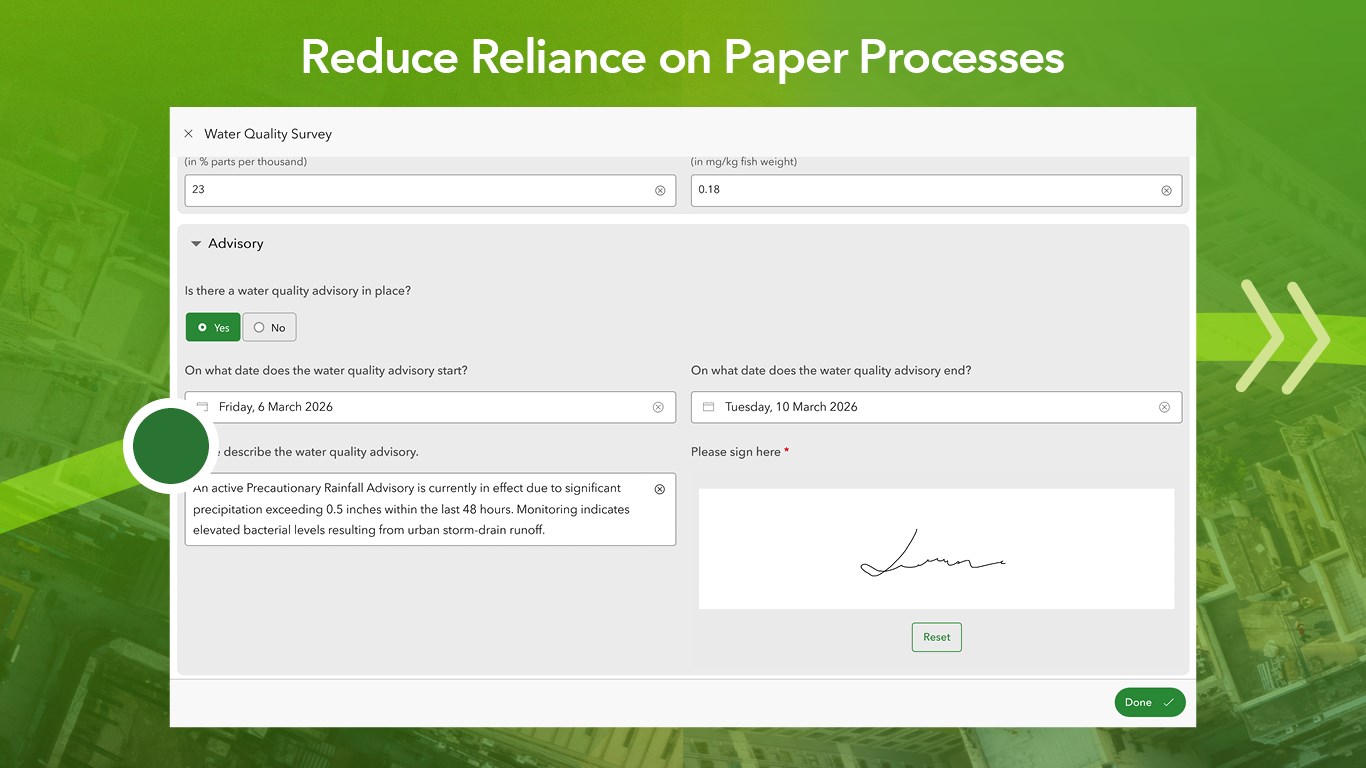This screenshot has width=1366, height=768.
Task: Submit the survey with Done
Action: tap(1150, 702)
